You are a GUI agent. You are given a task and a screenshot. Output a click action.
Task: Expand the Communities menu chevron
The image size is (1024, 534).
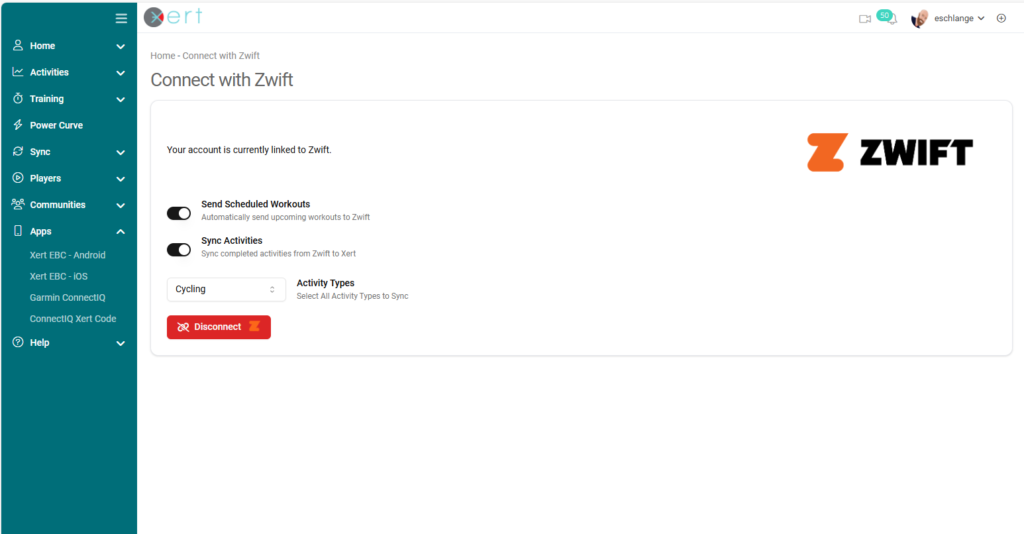tap(120, 205)
